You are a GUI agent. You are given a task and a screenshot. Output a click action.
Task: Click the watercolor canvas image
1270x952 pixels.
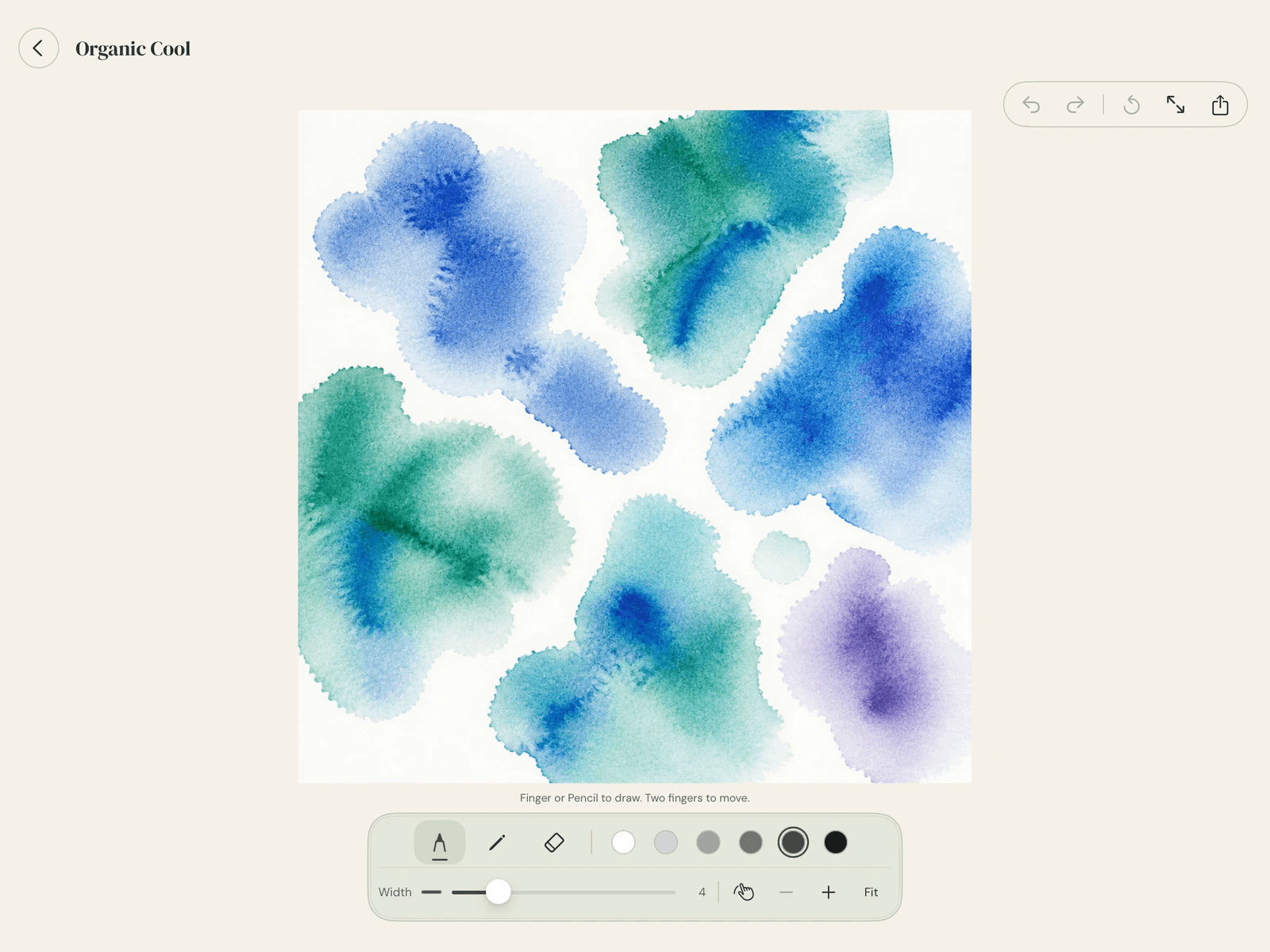click(635, 447)
